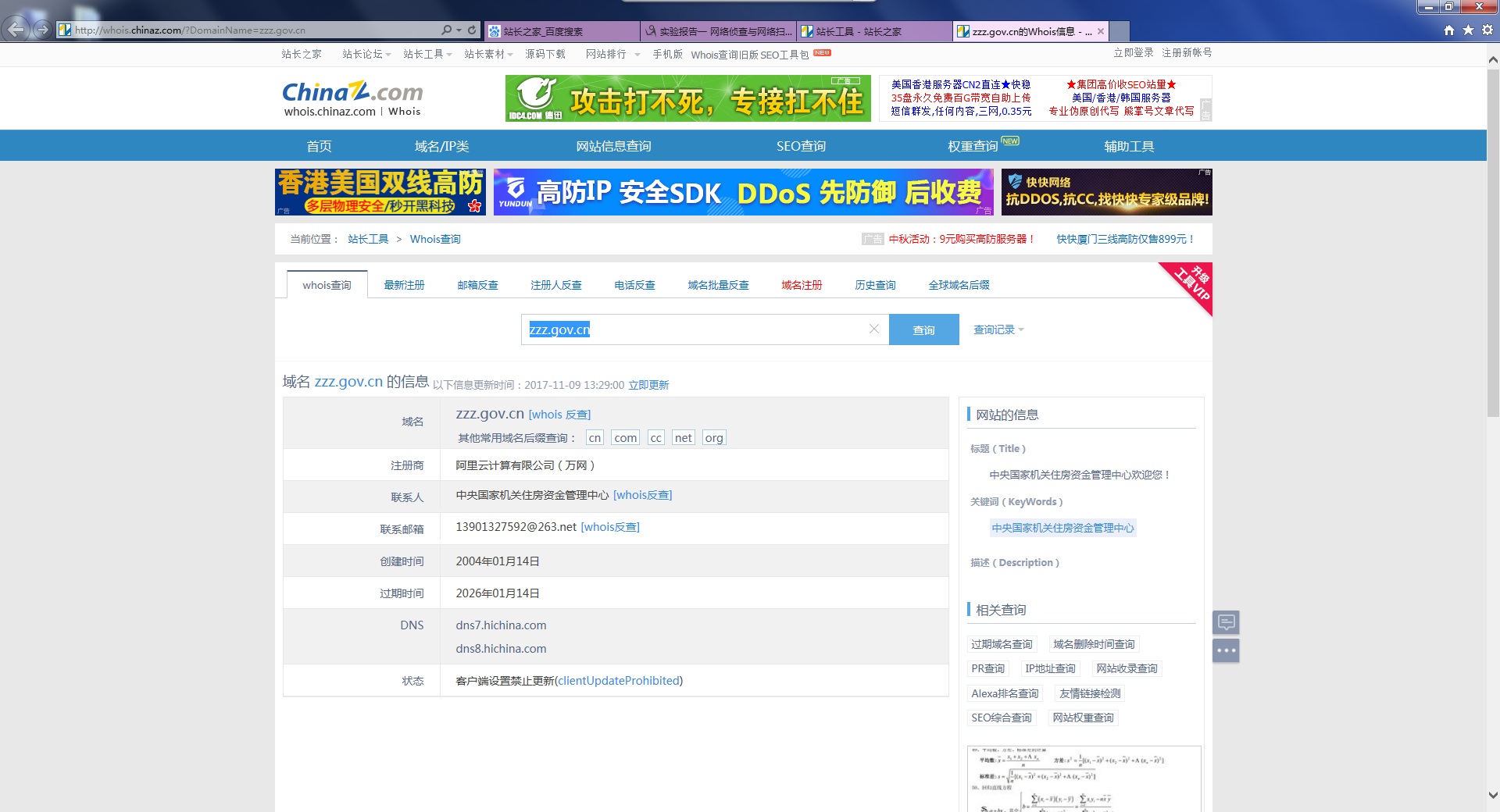The image size is (1500, 812).
Task: Click the page scrollbar up arrow
Action: (x=1493, y=59)
